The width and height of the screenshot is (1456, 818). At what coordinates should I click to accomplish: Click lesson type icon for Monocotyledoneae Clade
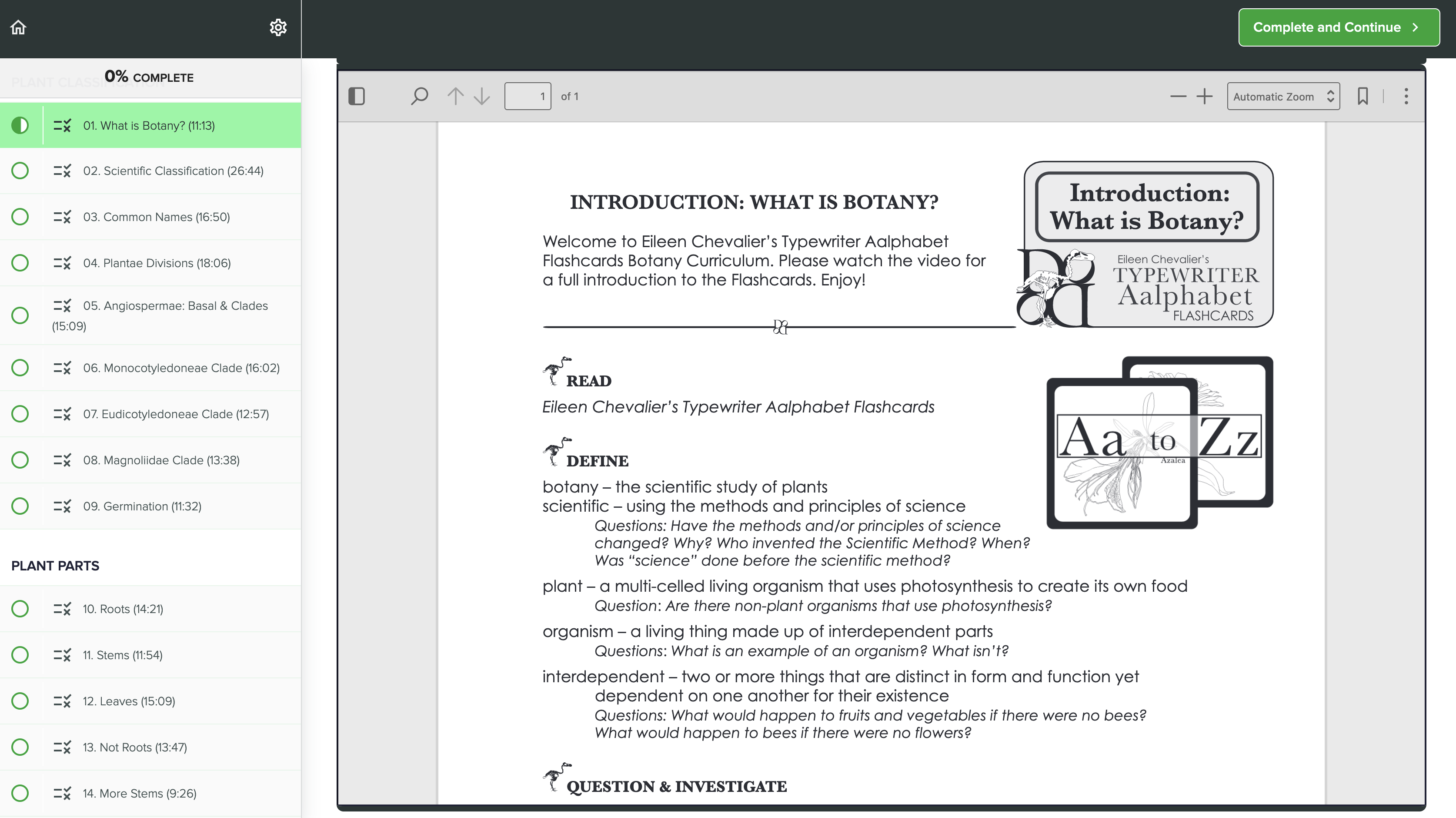point(62,368)
